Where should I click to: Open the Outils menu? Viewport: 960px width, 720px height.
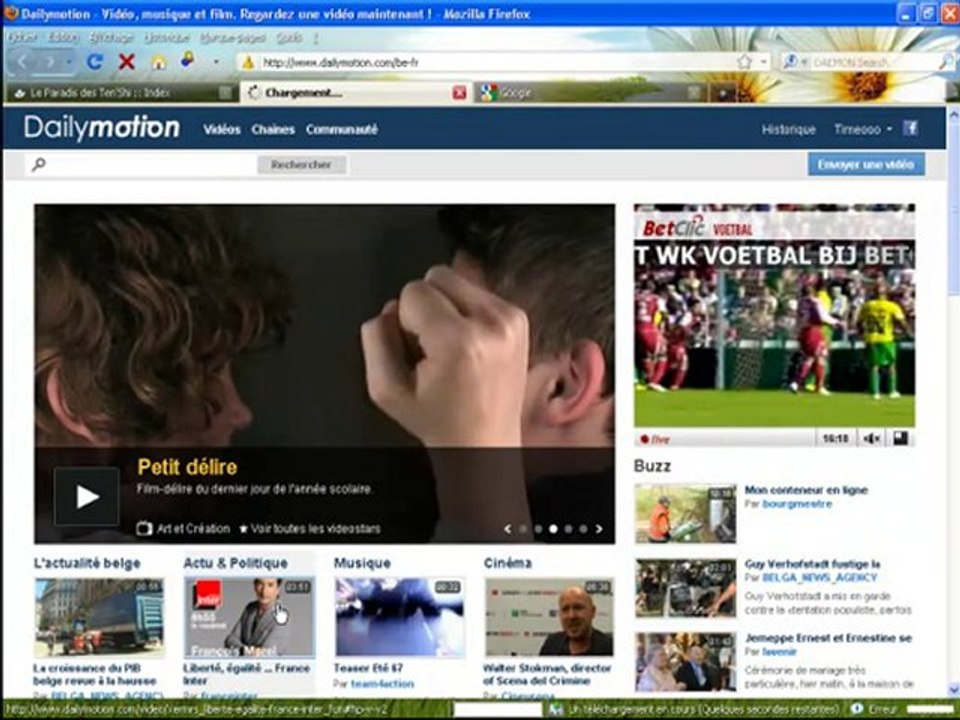[289, 38]
